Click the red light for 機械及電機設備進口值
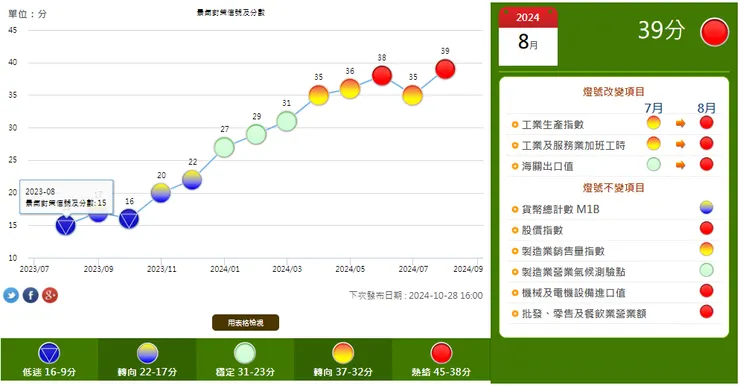 pyautogui.click(x=706, y=291)
